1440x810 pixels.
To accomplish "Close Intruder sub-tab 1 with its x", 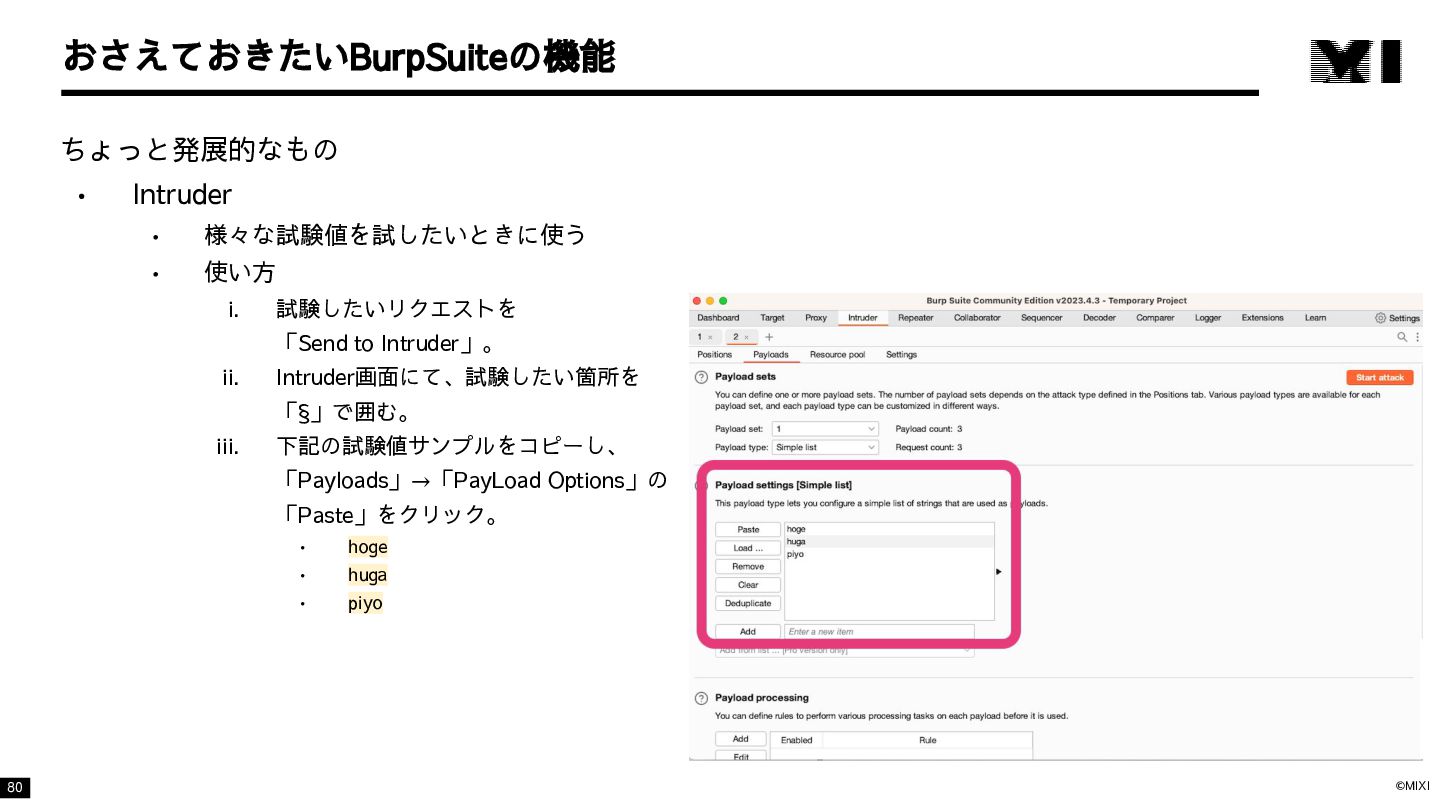I will point(710,337).
